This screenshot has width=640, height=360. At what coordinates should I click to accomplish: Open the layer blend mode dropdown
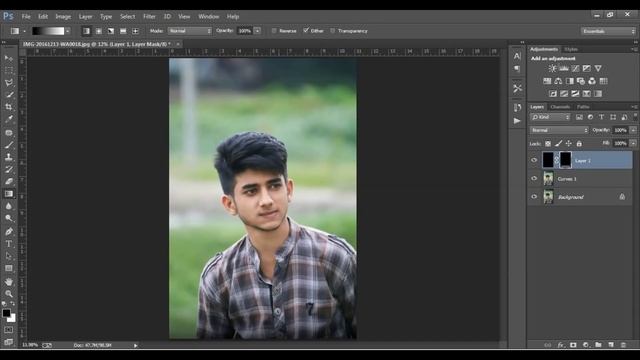(559, 130)
